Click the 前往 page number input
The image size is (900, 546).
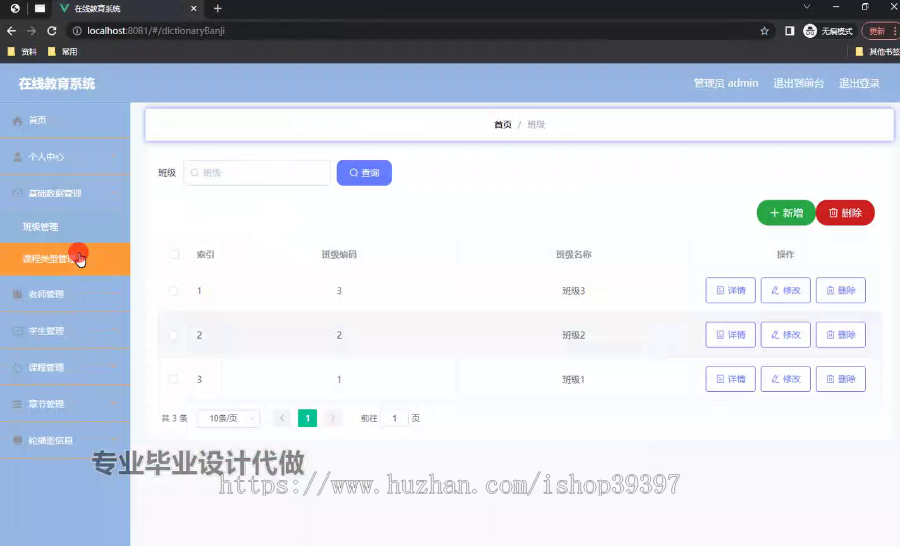point(394,419)
